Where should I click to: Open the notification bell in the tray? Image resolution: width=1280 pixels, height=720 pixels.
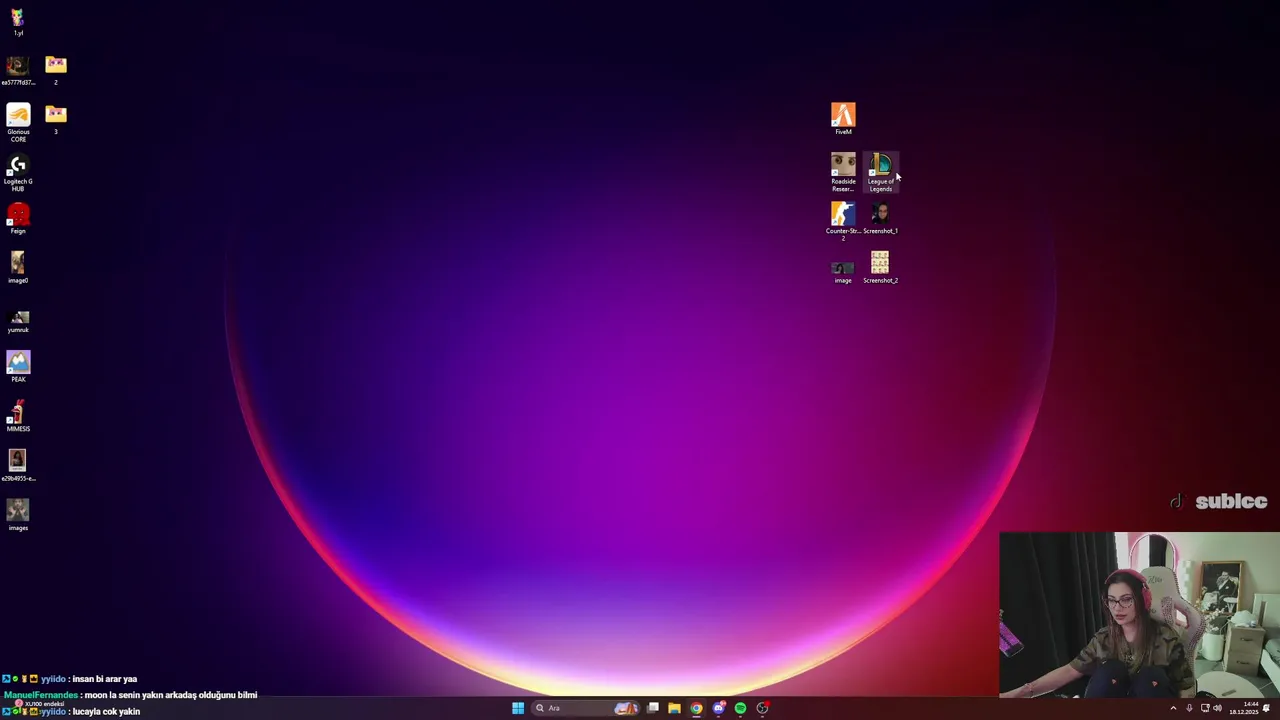tap(1266, 708)
